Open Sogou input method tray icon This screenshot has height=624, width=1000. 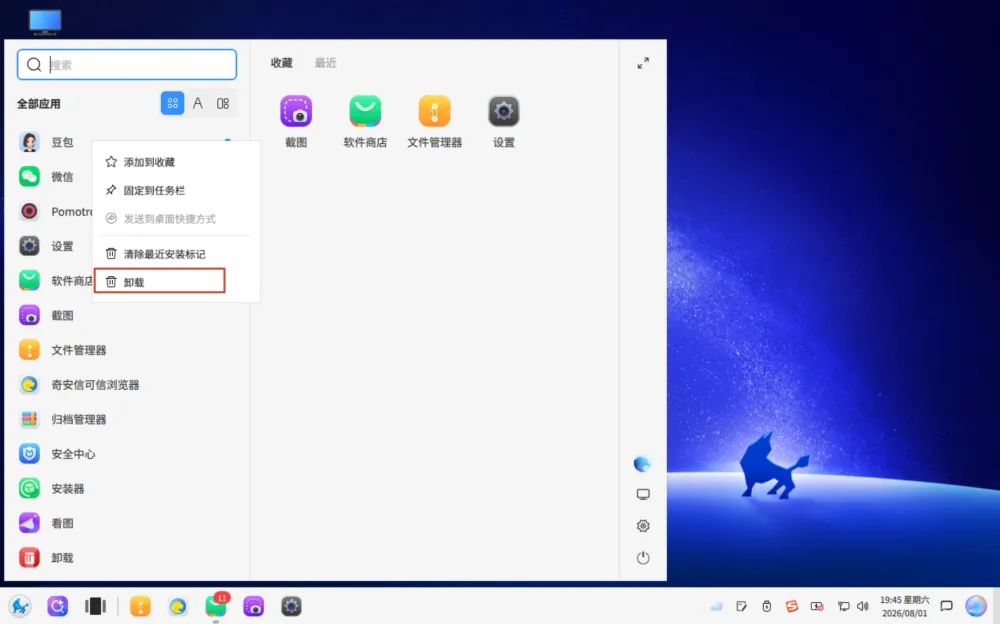[x=791, y=605]
